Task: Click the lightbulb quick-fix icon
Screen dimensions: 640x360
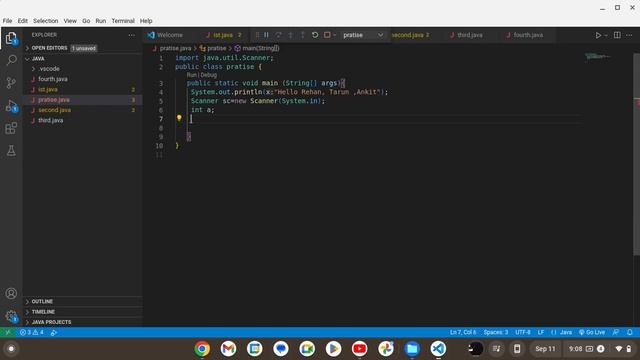Action: coord(179,118)
